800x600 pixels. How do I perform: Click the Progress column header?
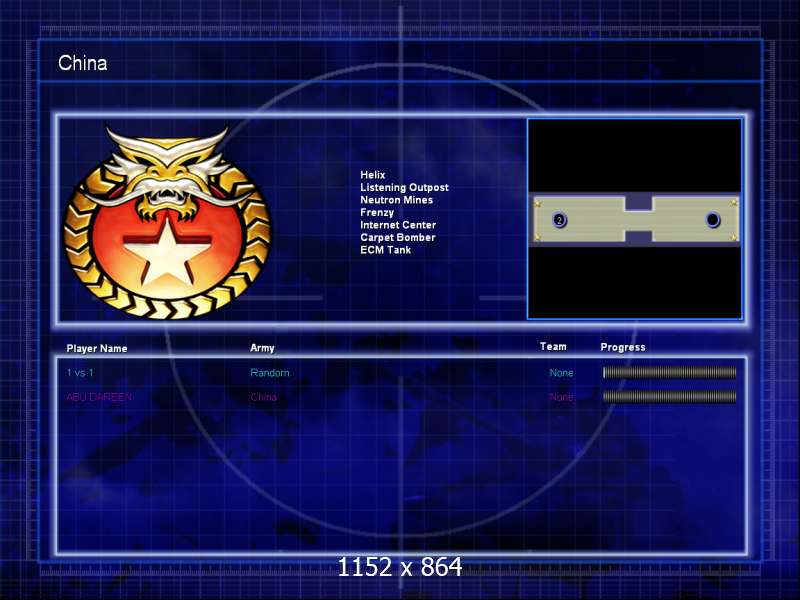pos(622,347)
